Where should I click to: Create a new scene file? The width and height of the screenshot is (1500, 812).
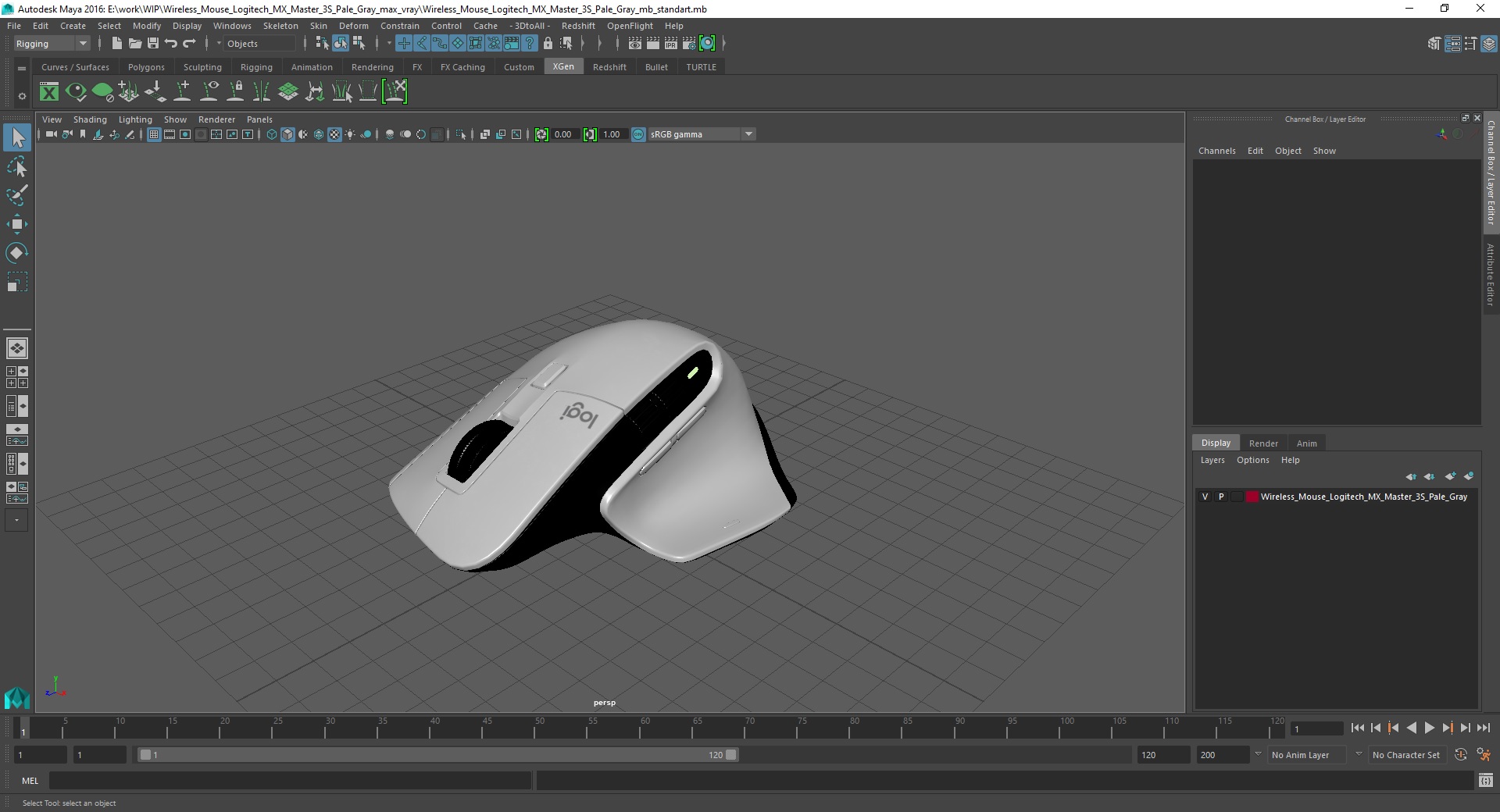(x=116, y=44)
